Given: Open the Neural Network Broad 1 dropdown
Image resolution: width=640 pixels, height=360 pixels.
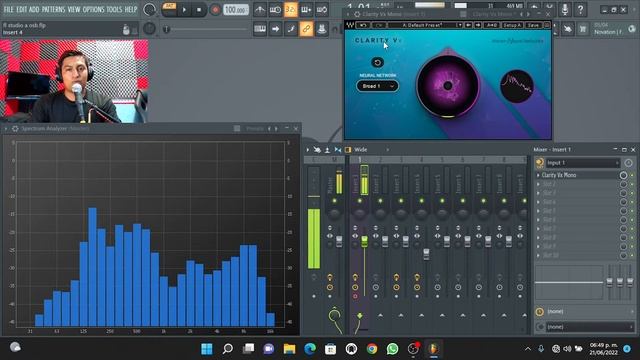Looking at the screenshot, I should (x=377, y=86).
